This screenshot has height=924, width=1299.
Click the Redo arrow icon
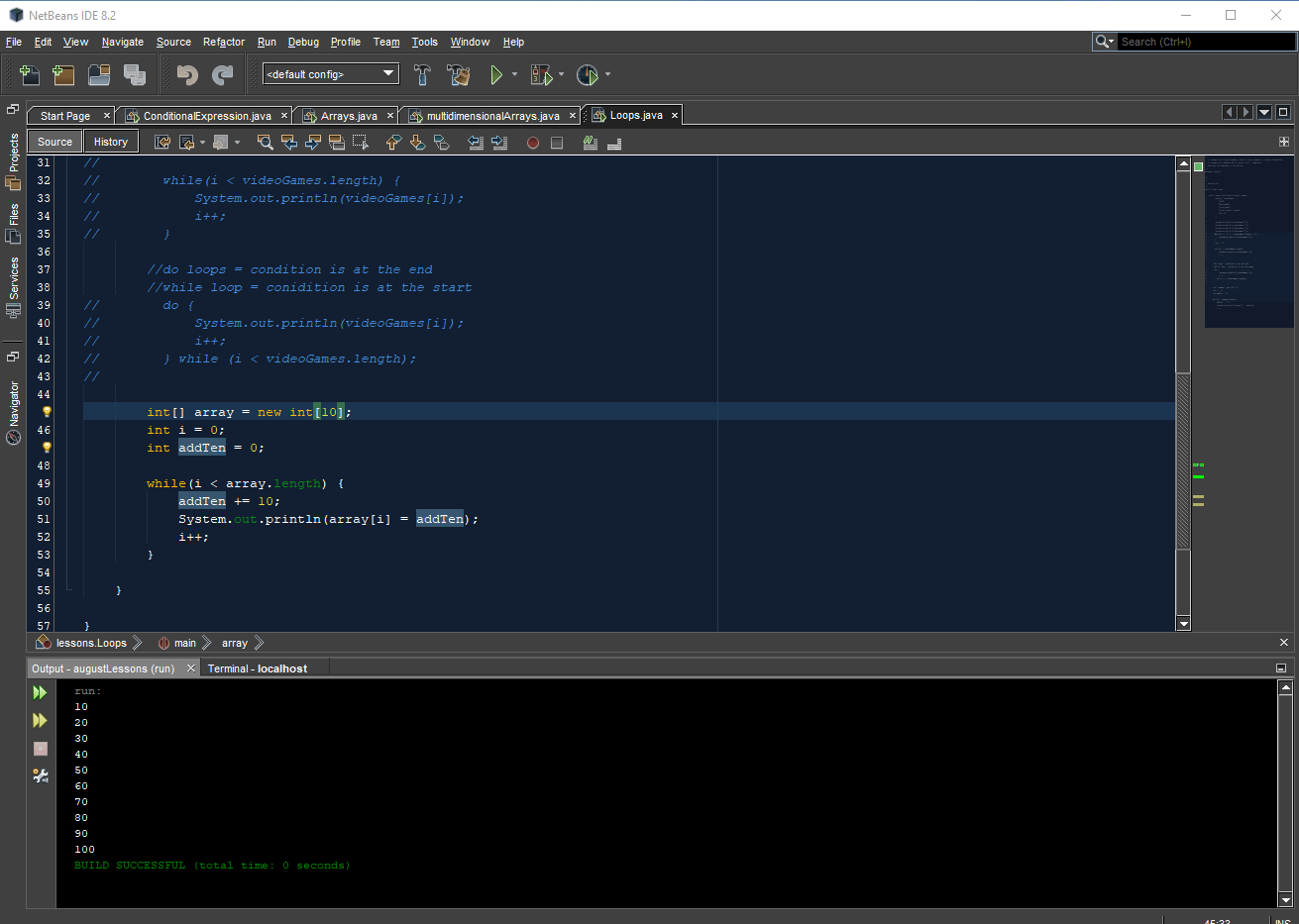pyautogui.click(x=223, y=74)
